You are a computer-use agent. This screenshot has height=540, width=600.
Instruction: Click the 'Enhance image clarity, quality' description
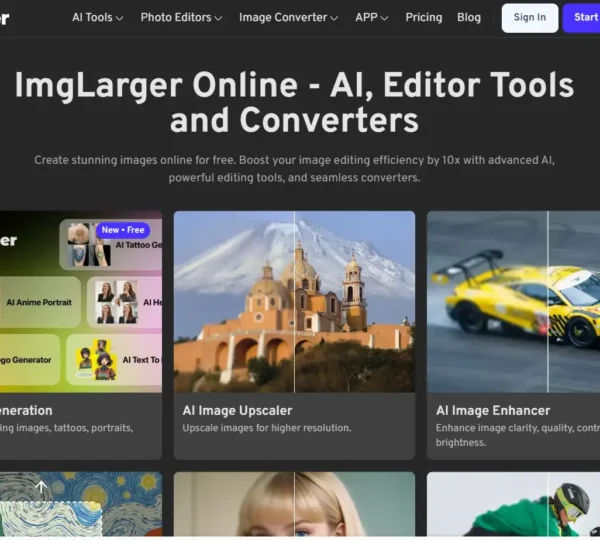click(x=518, y=435)
